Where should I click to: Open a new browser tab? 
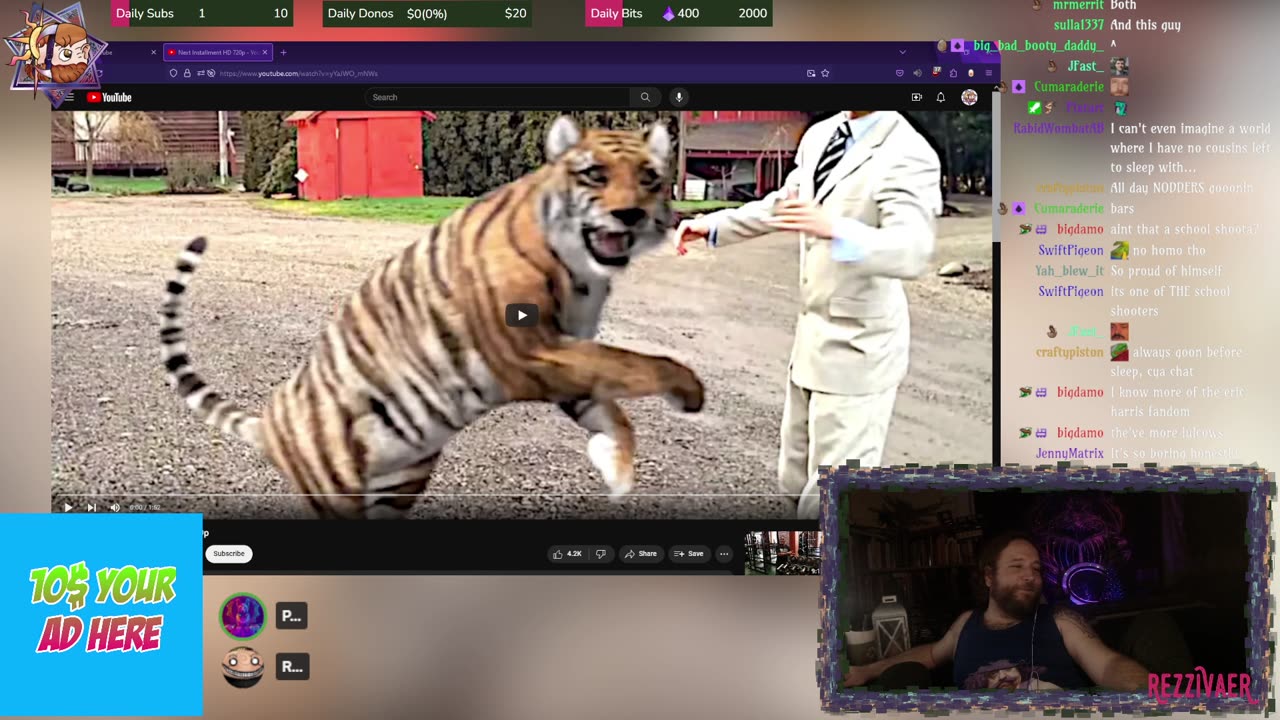point(283,52)
